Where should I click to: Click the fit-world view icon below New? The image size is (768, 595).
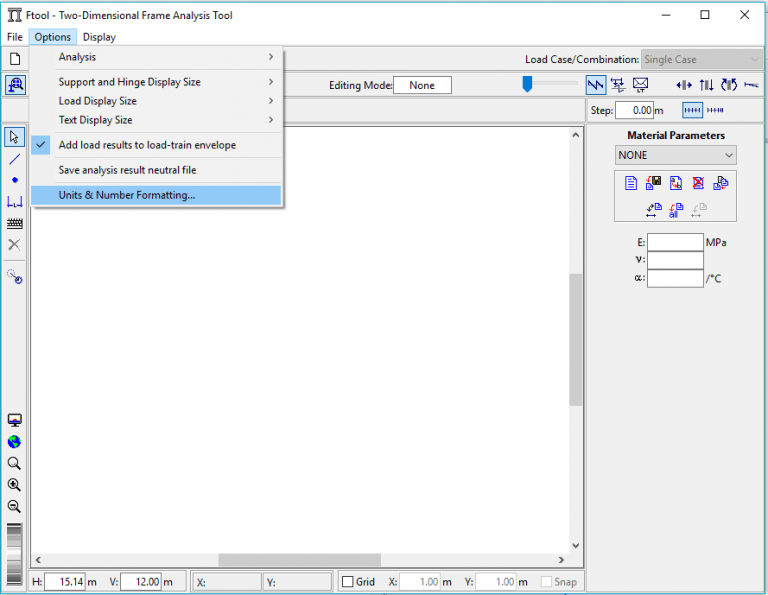tap(15, 85)
